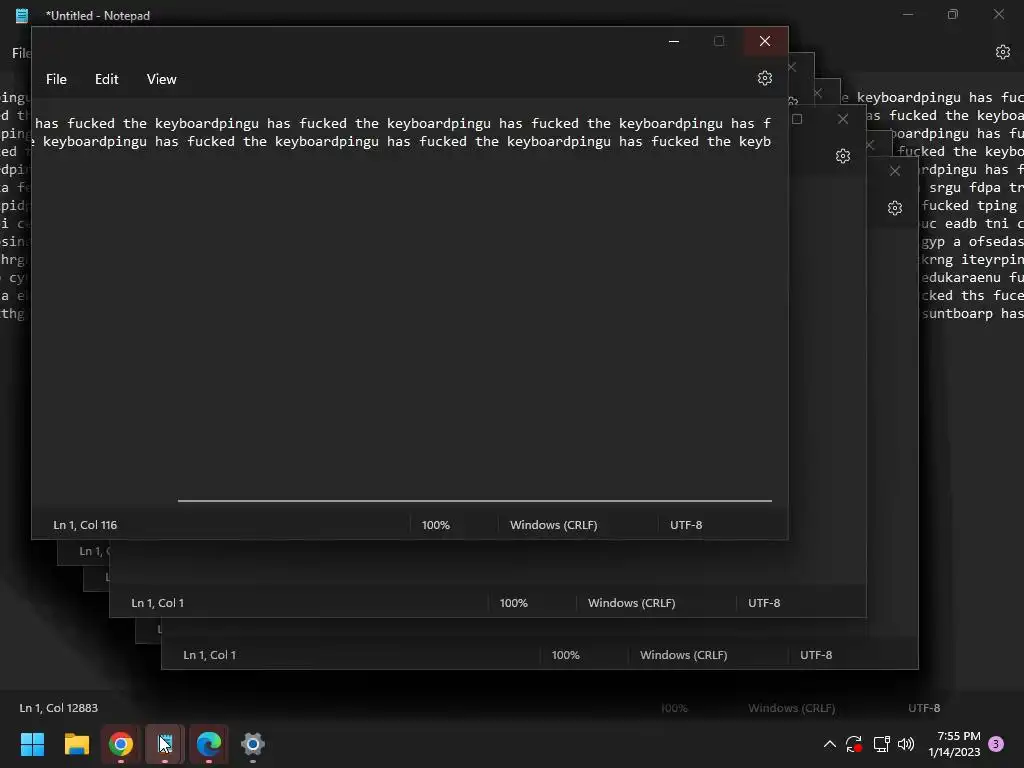Screen dimensions: 1024x768
Task: Close the front Notepad window with highlighted X
Action: [x=765, y=41]
